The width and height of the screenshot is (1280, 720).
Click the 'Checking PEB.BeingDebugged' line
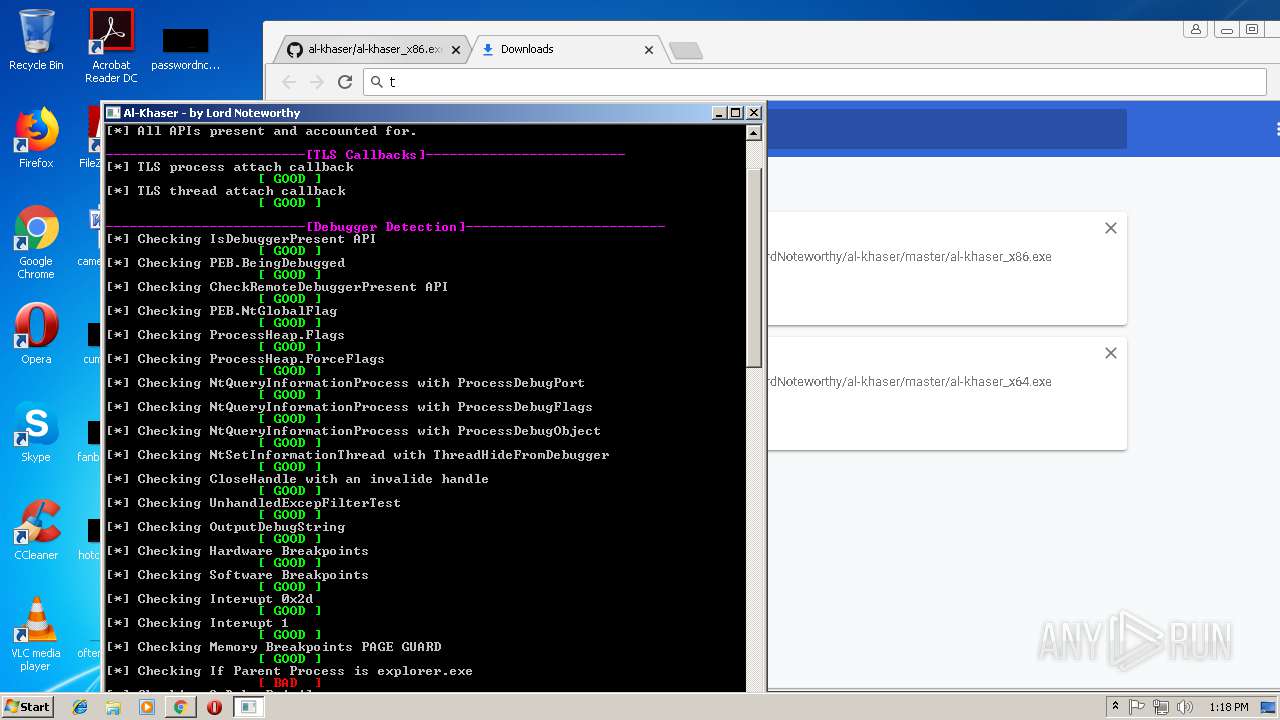tap(225, 263)
